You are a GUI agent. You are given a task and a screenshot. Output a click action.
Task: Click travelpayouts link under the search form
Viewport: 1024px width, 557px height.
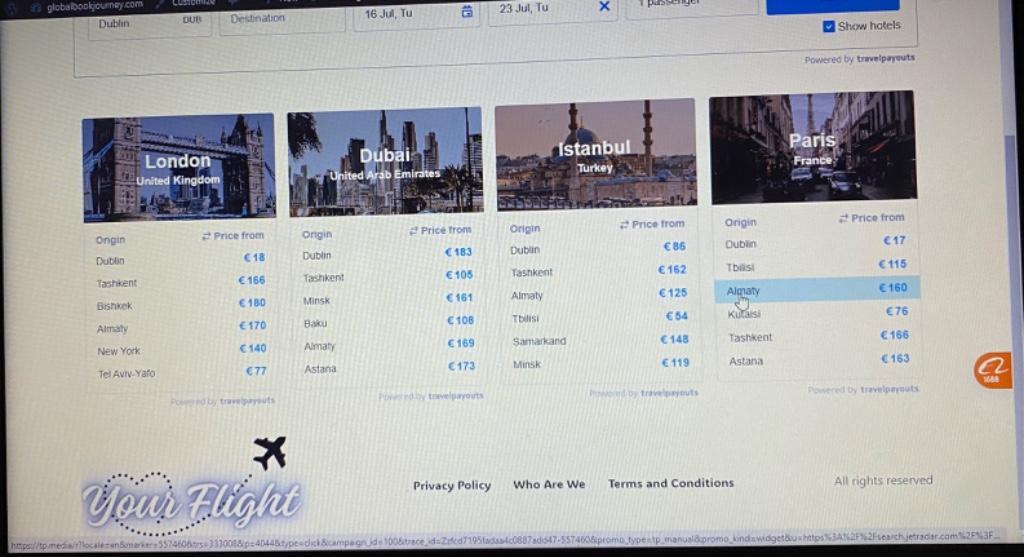pos(886,58)
